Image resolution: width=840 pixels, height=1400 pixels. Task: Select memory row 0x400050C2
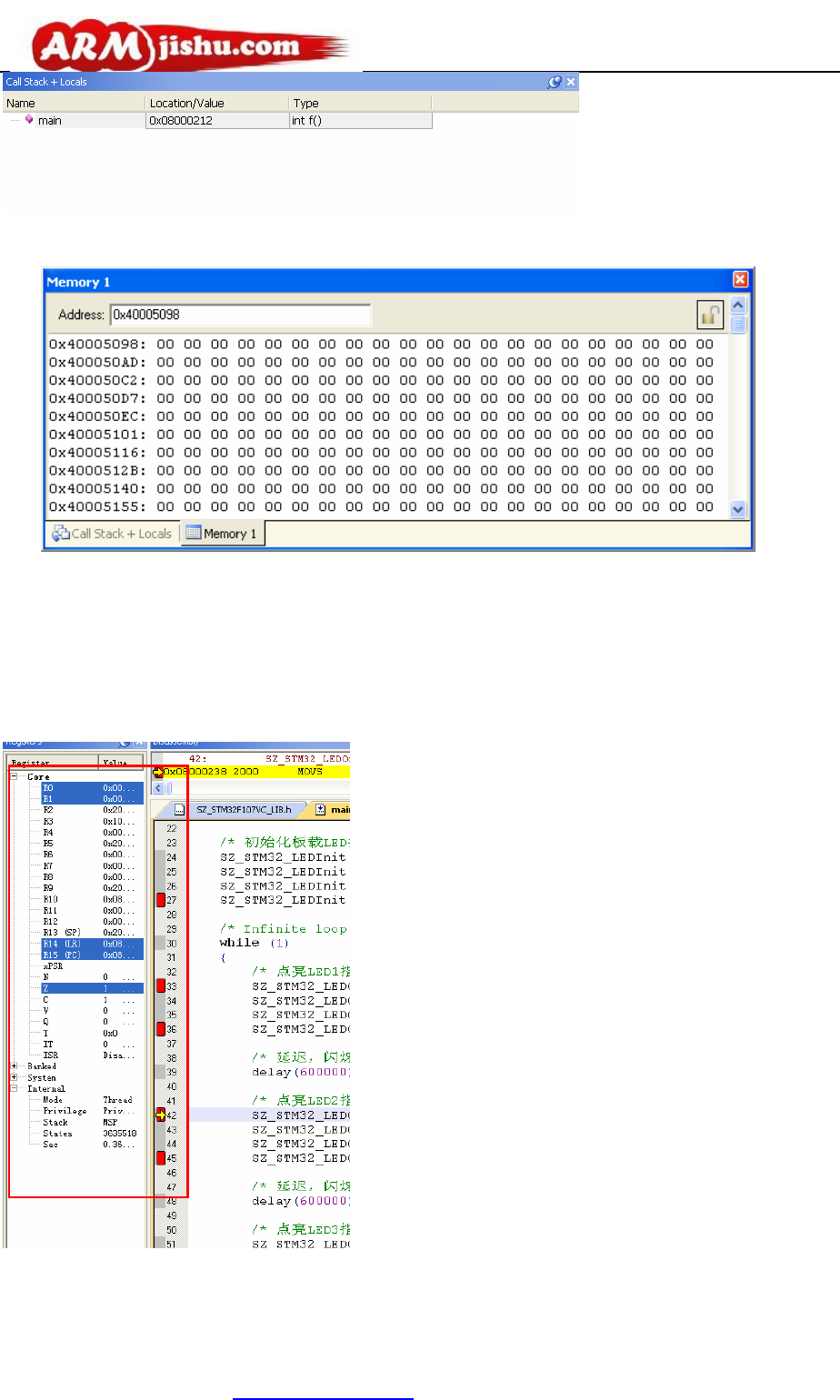point(382,380)
